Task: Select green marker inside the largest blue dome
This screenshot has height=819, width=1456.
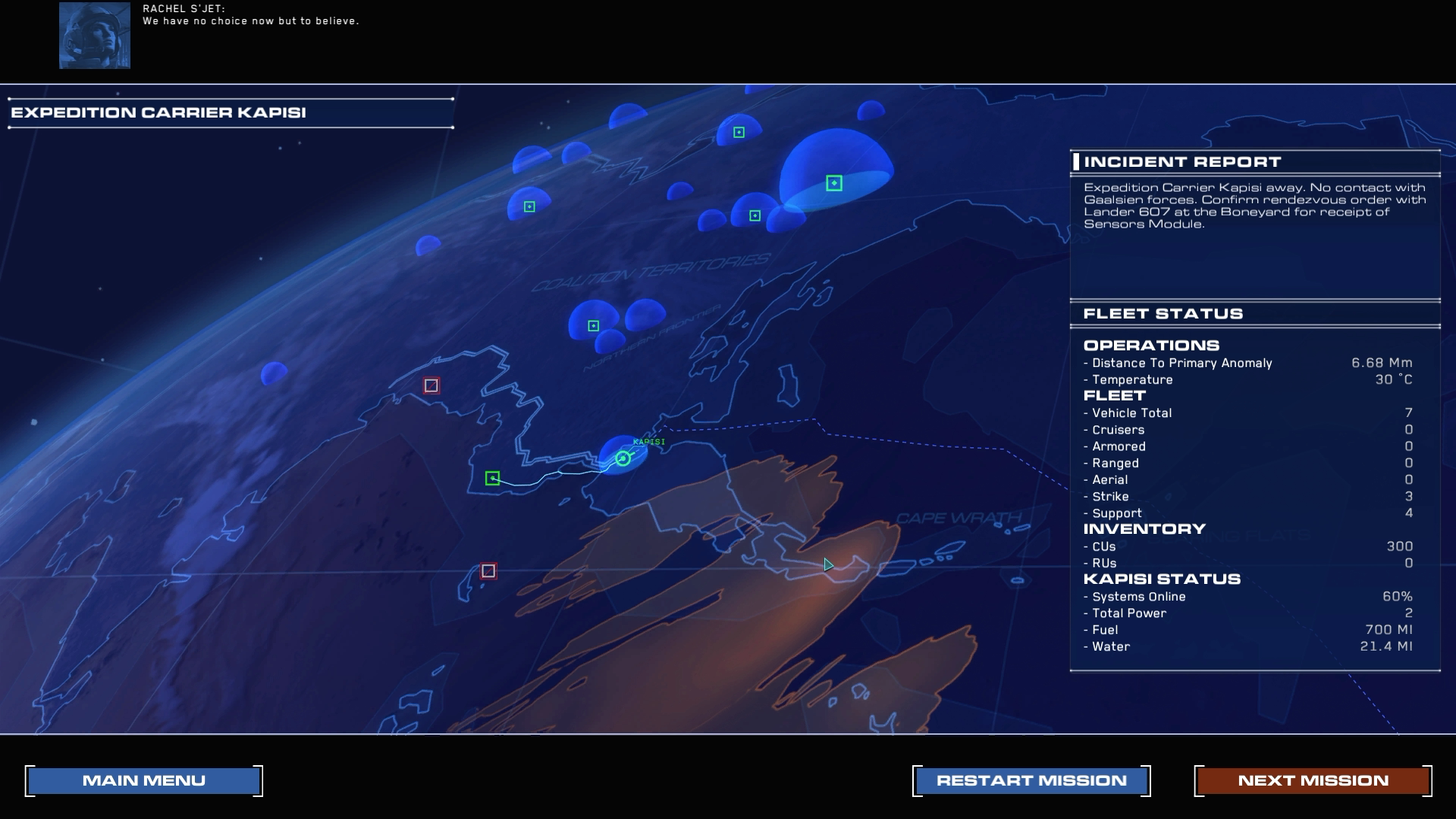Action: tap(833, 183)
